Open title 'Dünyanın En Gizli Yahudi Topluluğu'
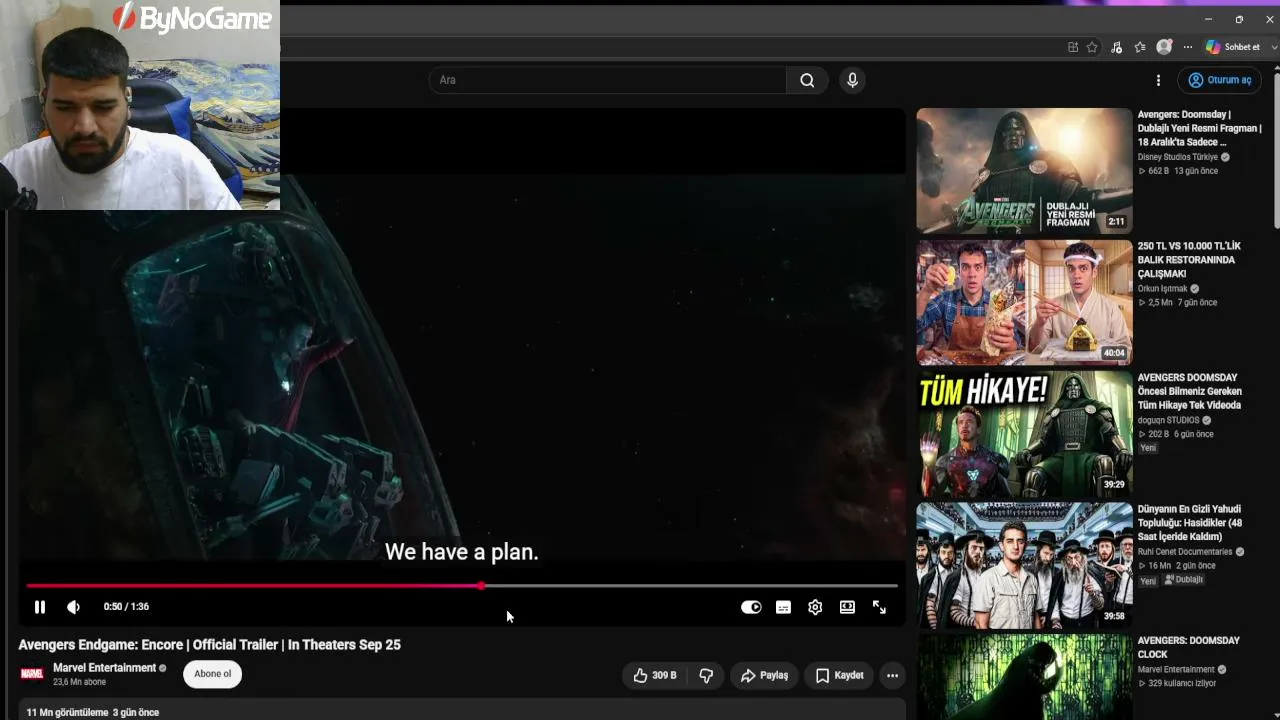 click(1189, 523)
